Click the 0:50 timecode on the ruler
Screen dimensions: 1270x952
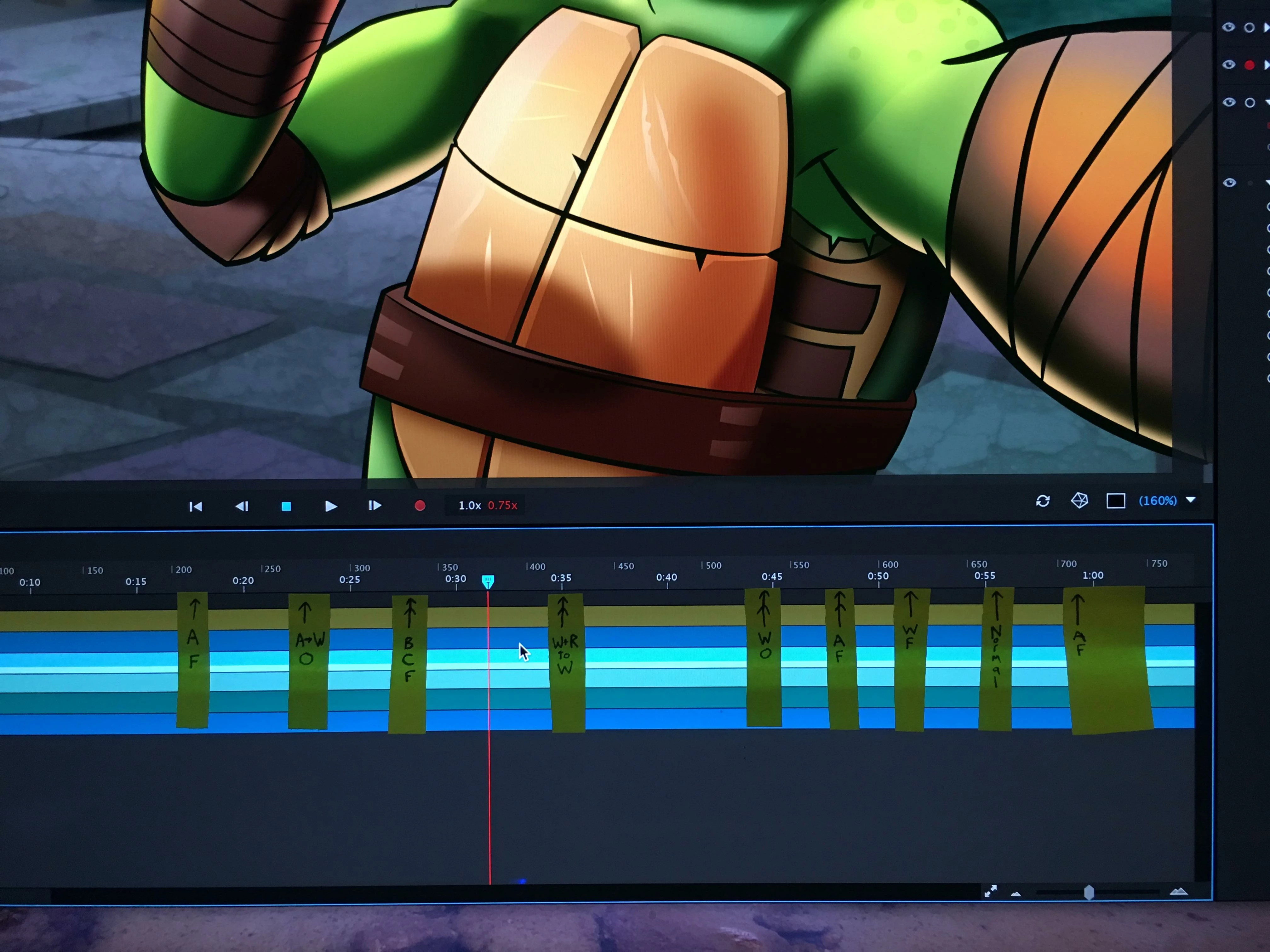tap(878, 576)
